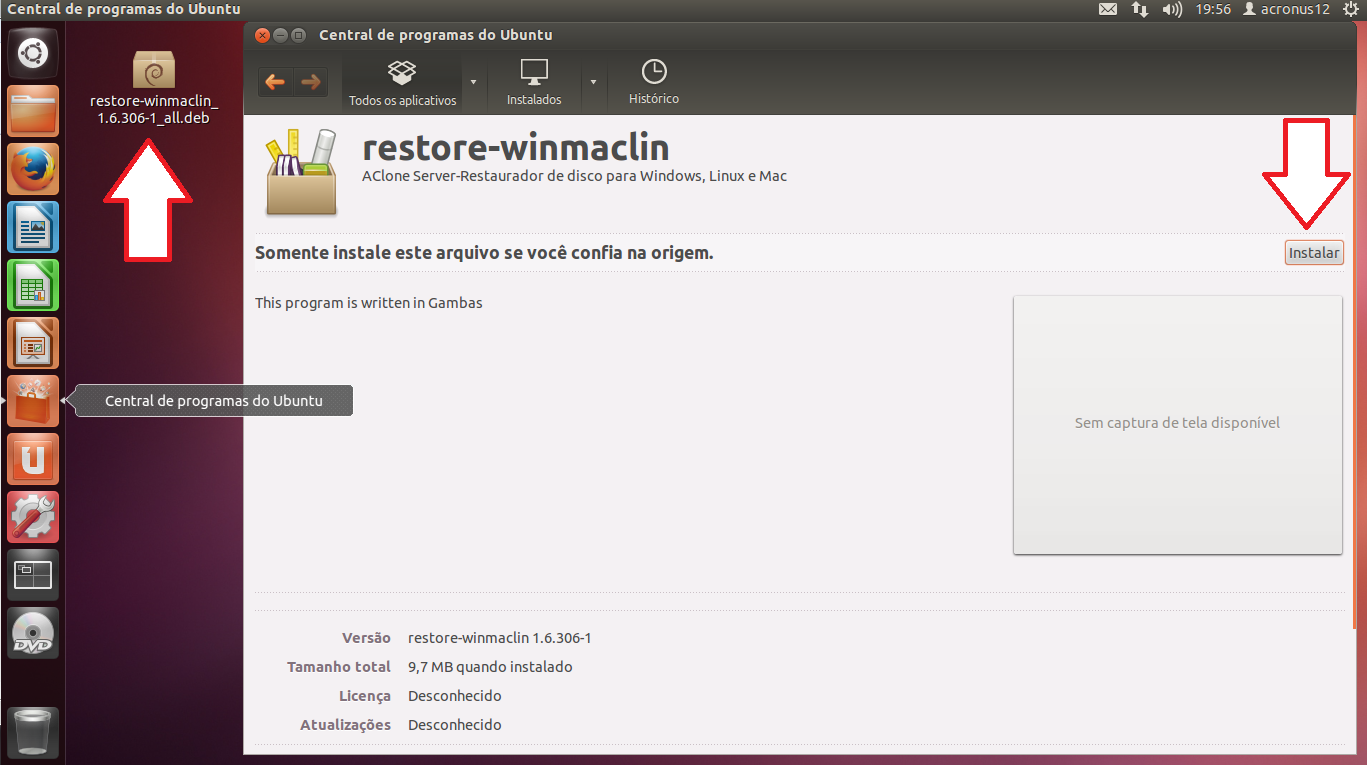The width and height of the screenshot is (1367, 768).
Task: Click the 19:56 clock indicator
Action: click(1213, 9)
